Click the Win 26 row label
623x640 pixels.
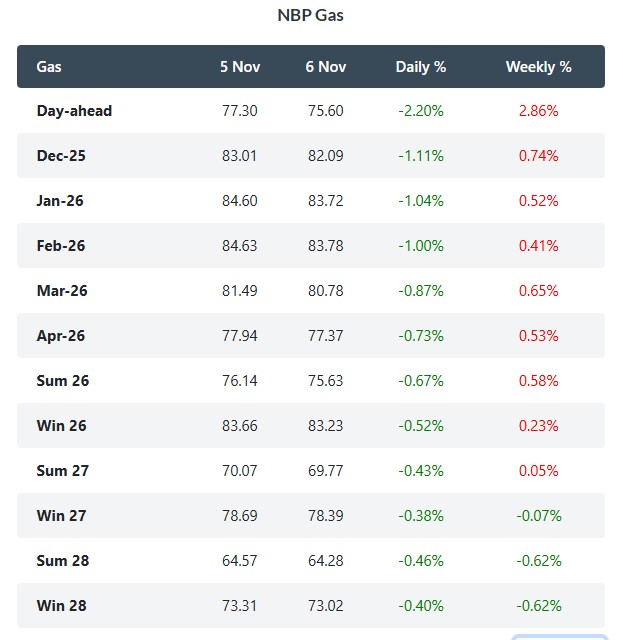(61, 426)
